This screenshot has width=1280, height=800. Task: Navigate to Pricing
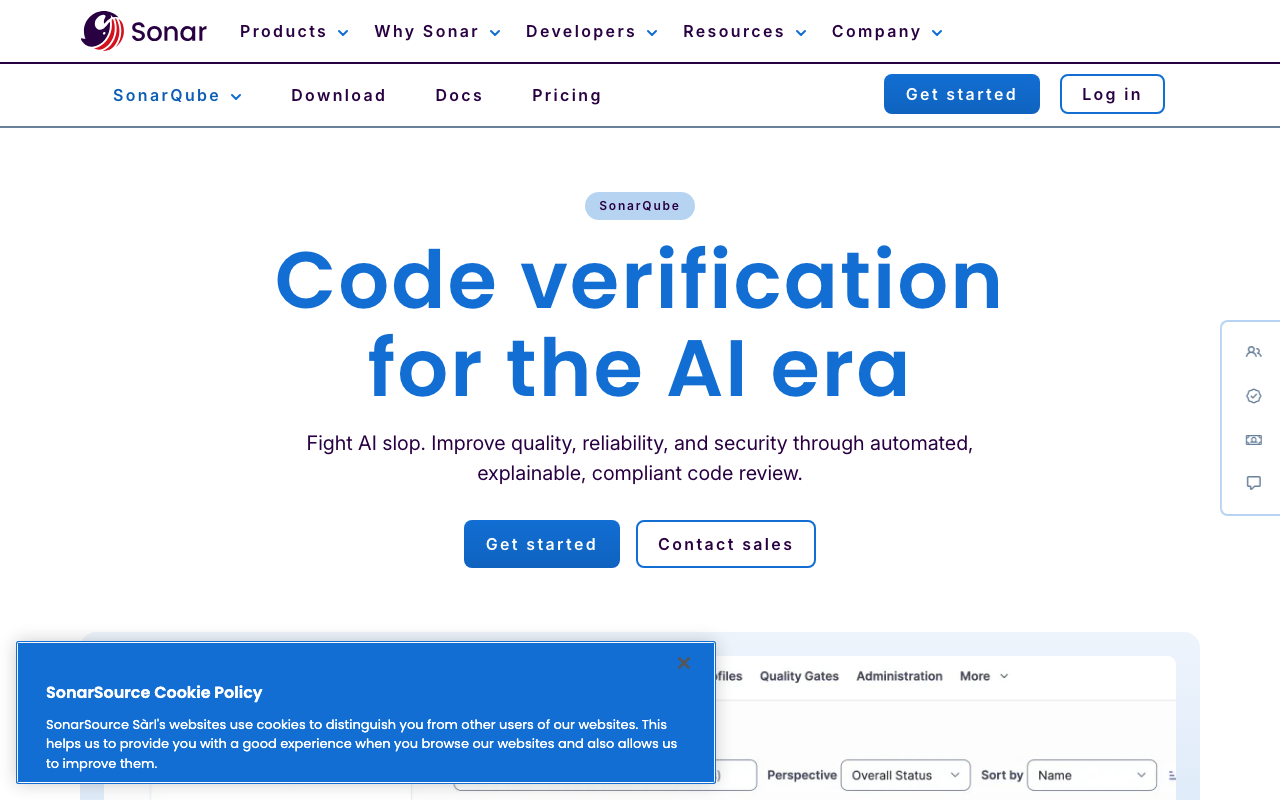click(x=567, y=96)
